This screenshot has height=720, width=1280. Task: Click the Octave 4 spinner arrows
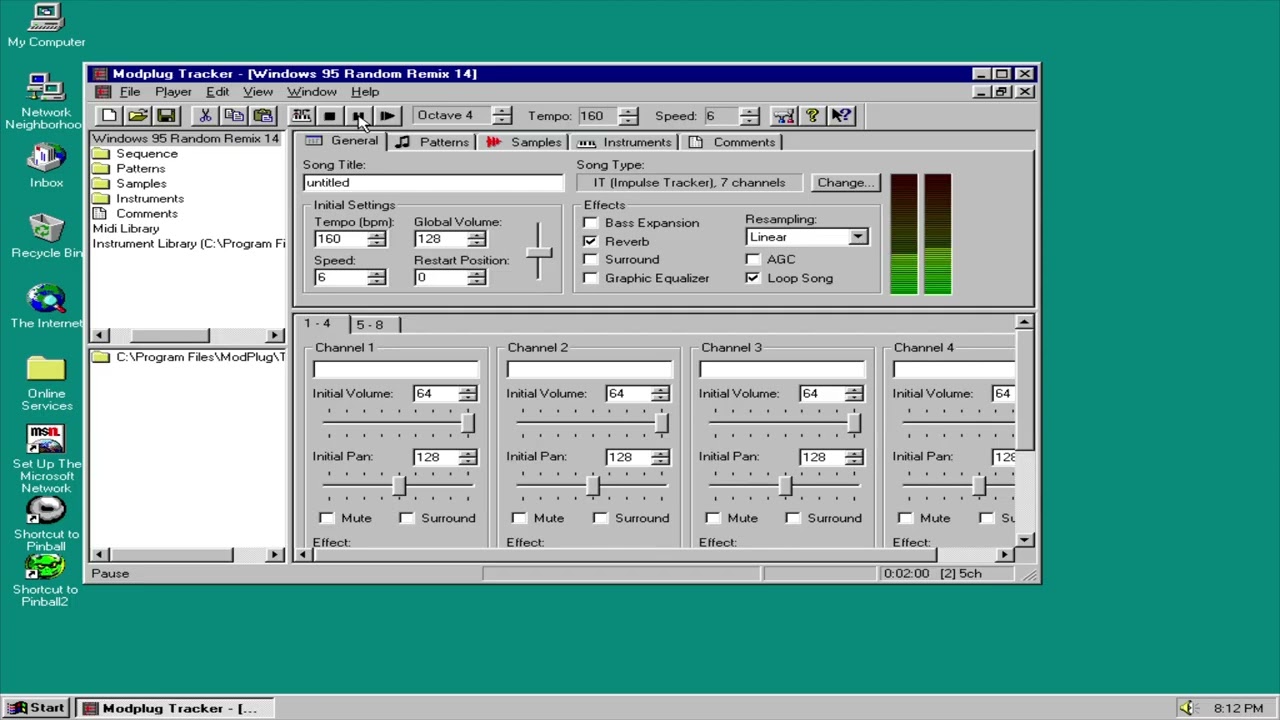tap(501, 116)
